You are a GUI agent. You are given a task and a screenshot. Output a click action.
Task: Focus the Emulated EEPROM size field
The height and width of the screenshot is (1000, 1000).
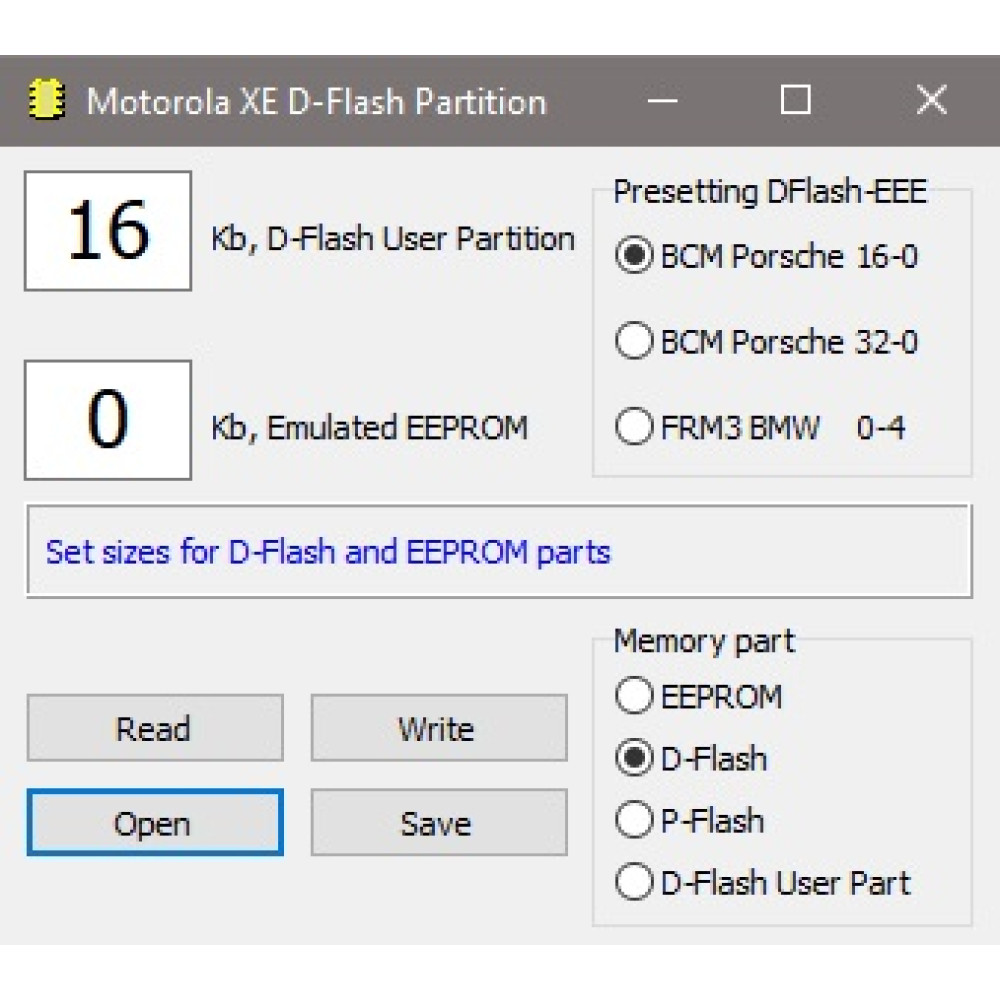pyautogui.click(x=108, y=420)
